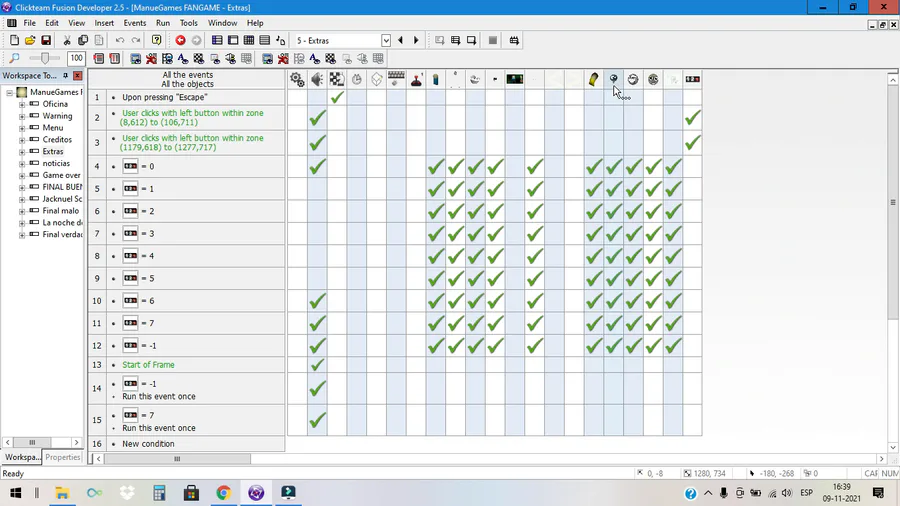This screenshot has height=506, width=900.
Task: Collapse the ManueGames root tree node
Action: [x=10, y=92]
